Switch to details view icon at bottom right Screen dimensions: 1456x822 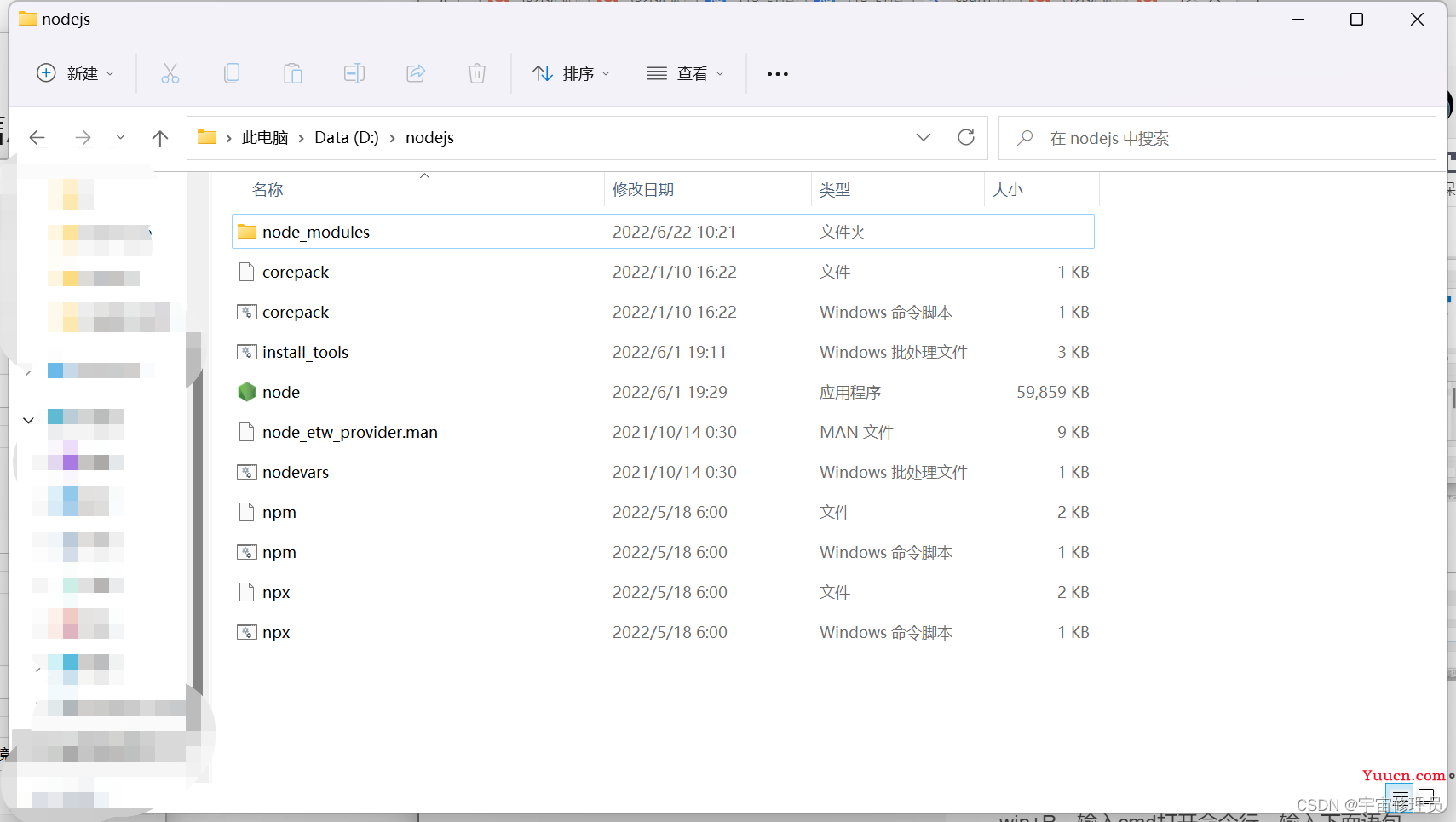point(1400,799)
